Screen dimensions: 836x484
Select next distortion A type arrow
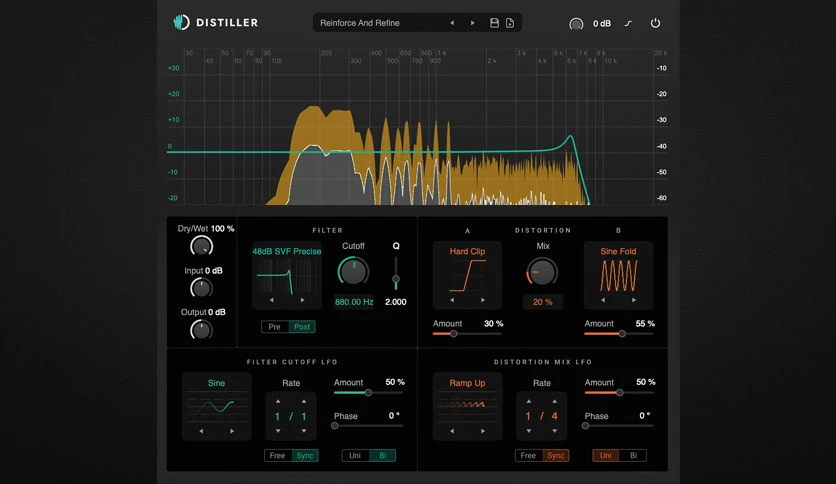[x=483, y=300]
